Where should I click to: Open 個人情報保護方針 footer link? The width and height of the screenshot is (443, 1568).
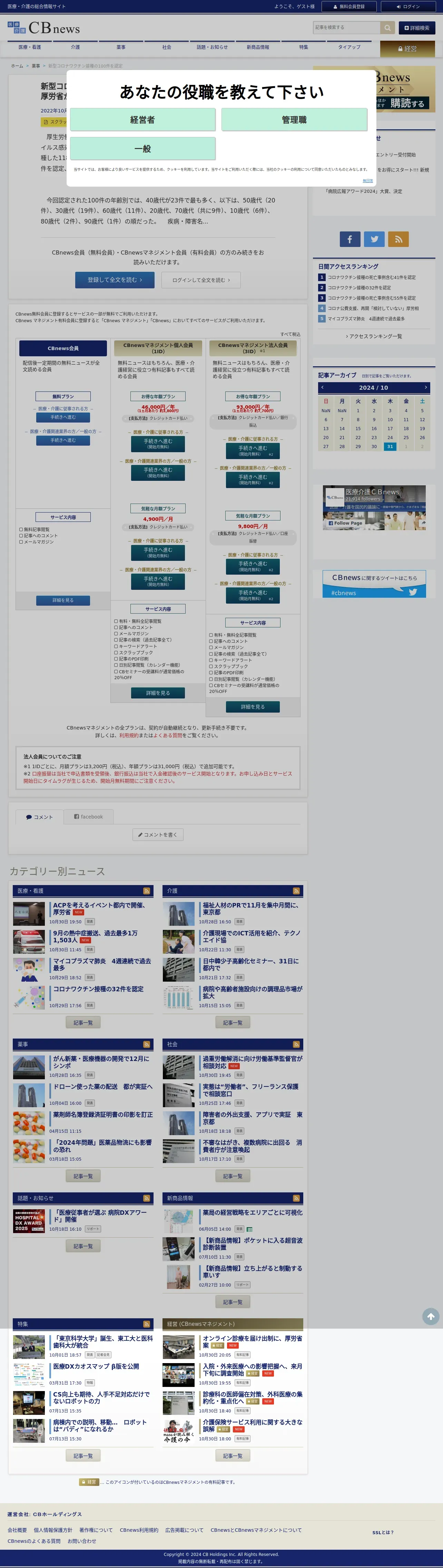click(x=53, y=1530)
